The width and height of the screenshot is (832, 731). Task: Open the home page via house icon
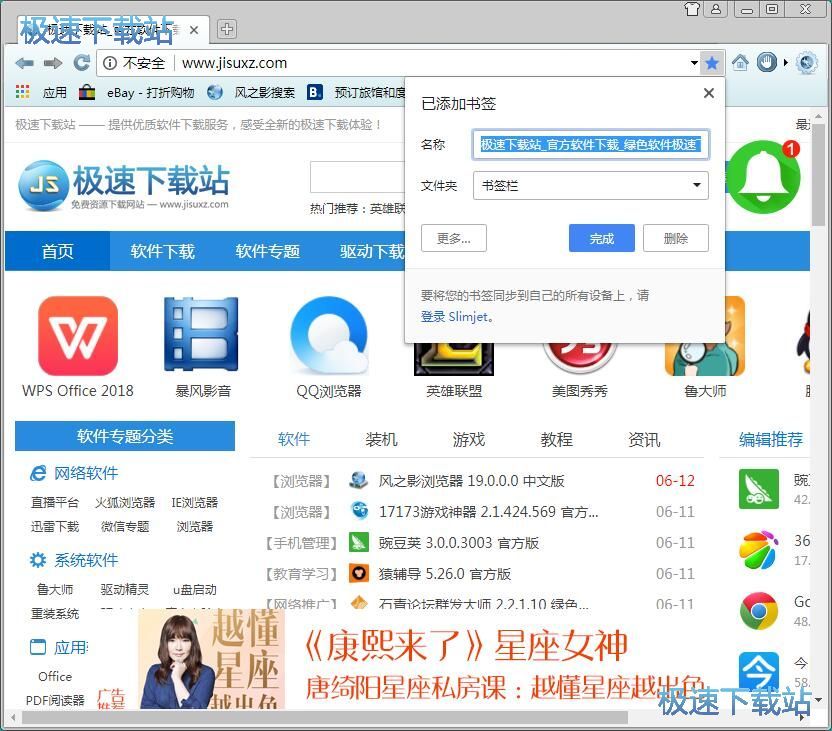coord(740,63)
